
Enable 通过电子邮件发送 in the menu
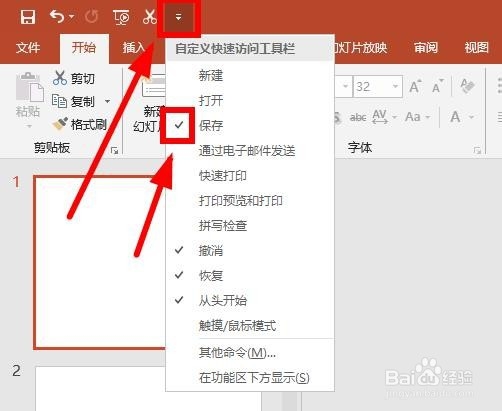click(250, 150)
